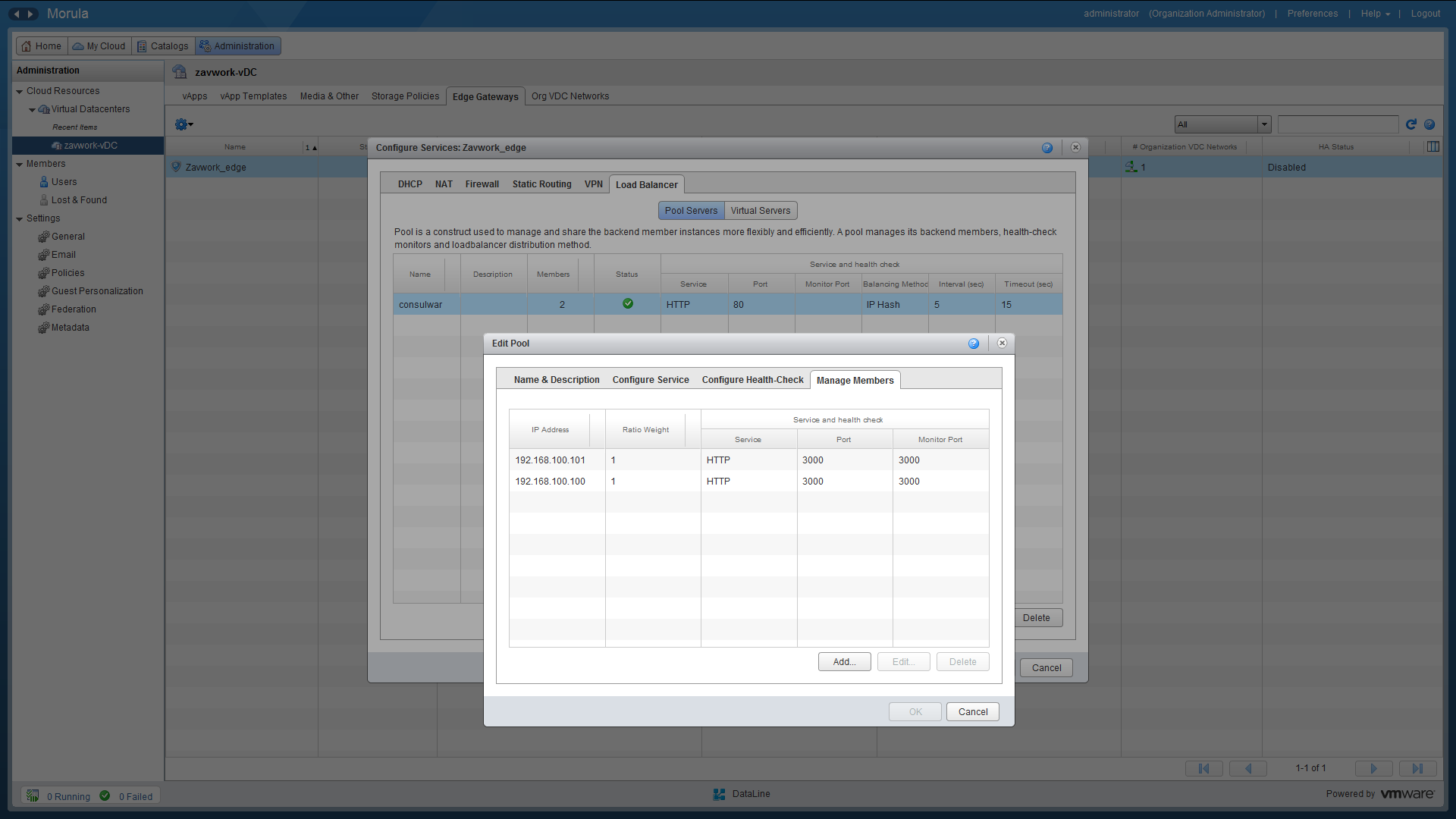Select member row 192.168.100.101

click(551, 460)
